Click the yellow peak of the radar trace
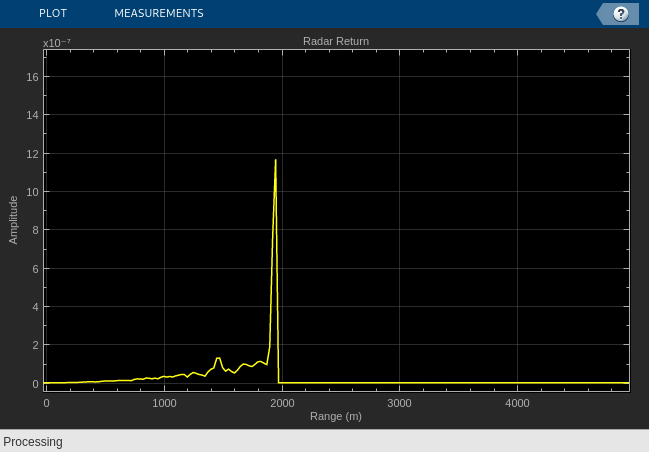Viewport: 649px width, 452px height. coord(275,161)
